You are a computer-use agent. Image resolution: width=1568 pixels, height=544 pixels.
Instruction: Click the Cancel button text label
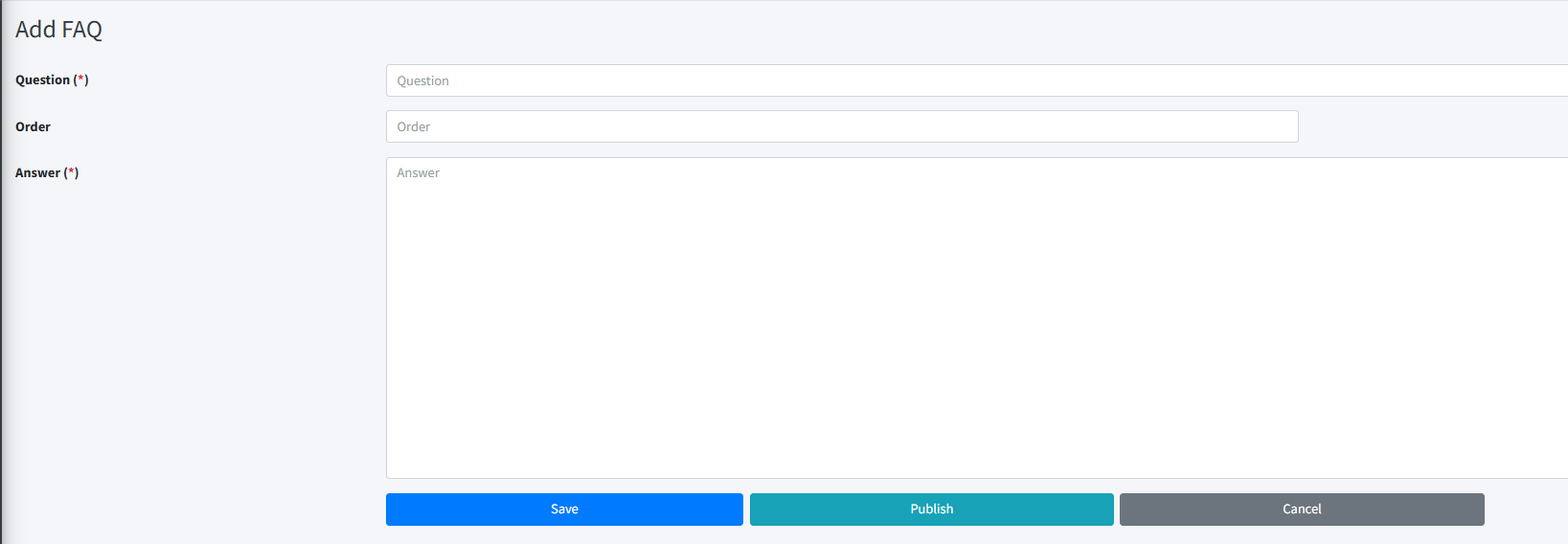(x=1302, y=510)
